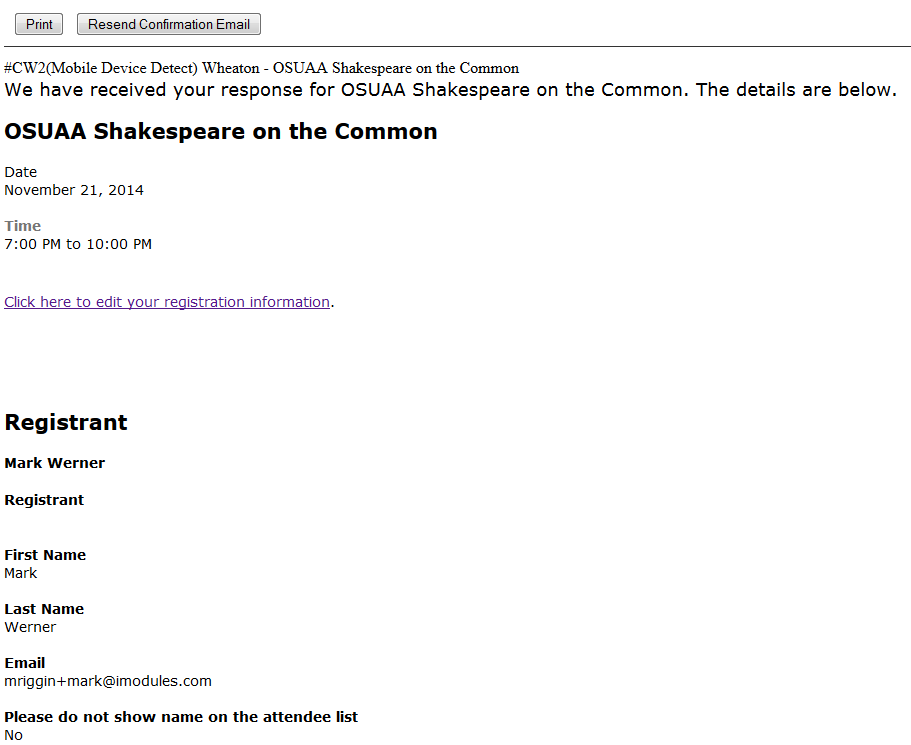
Task: Click the 'Please do not show name' label
Action: (x=181, y=717)
